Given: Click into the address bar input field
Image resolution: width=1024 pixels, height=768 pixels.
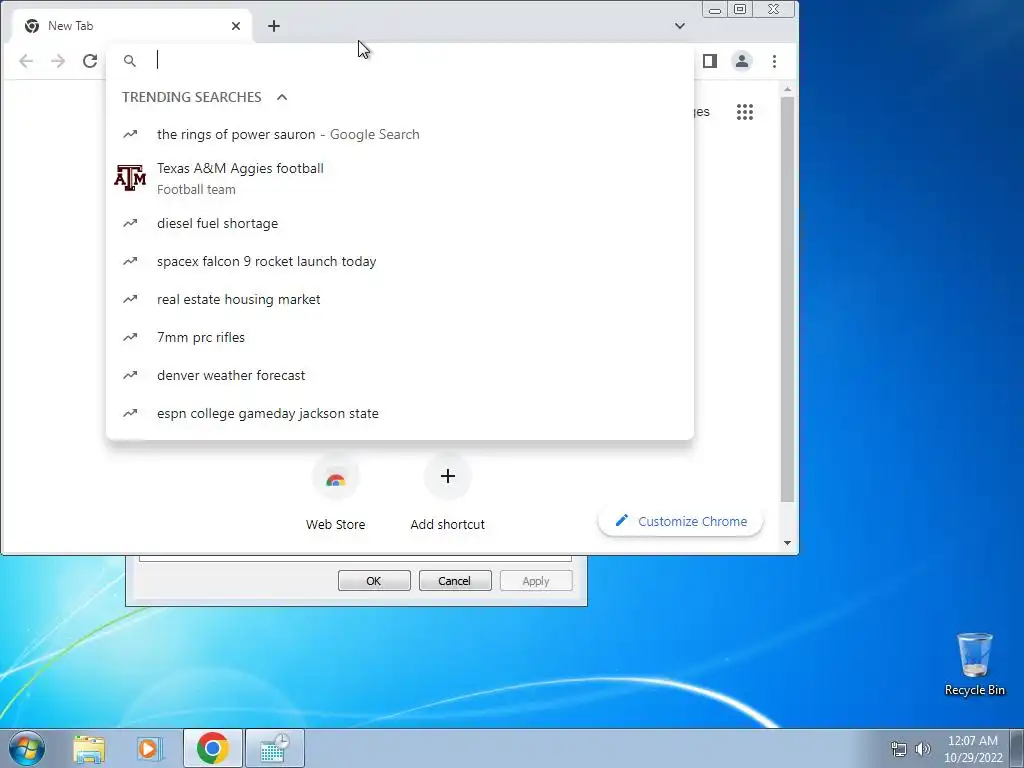Looking at the screenshot, I should 418,61.
